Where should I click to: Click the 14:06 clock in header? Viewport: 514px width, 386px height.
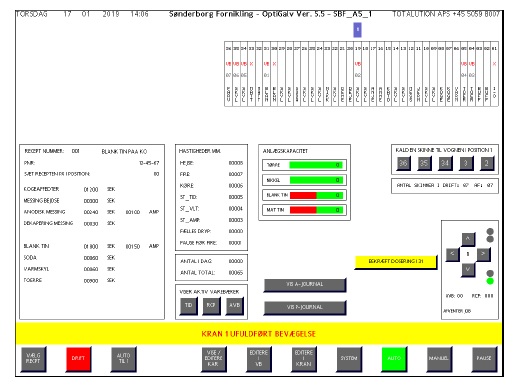click(140, 14)
